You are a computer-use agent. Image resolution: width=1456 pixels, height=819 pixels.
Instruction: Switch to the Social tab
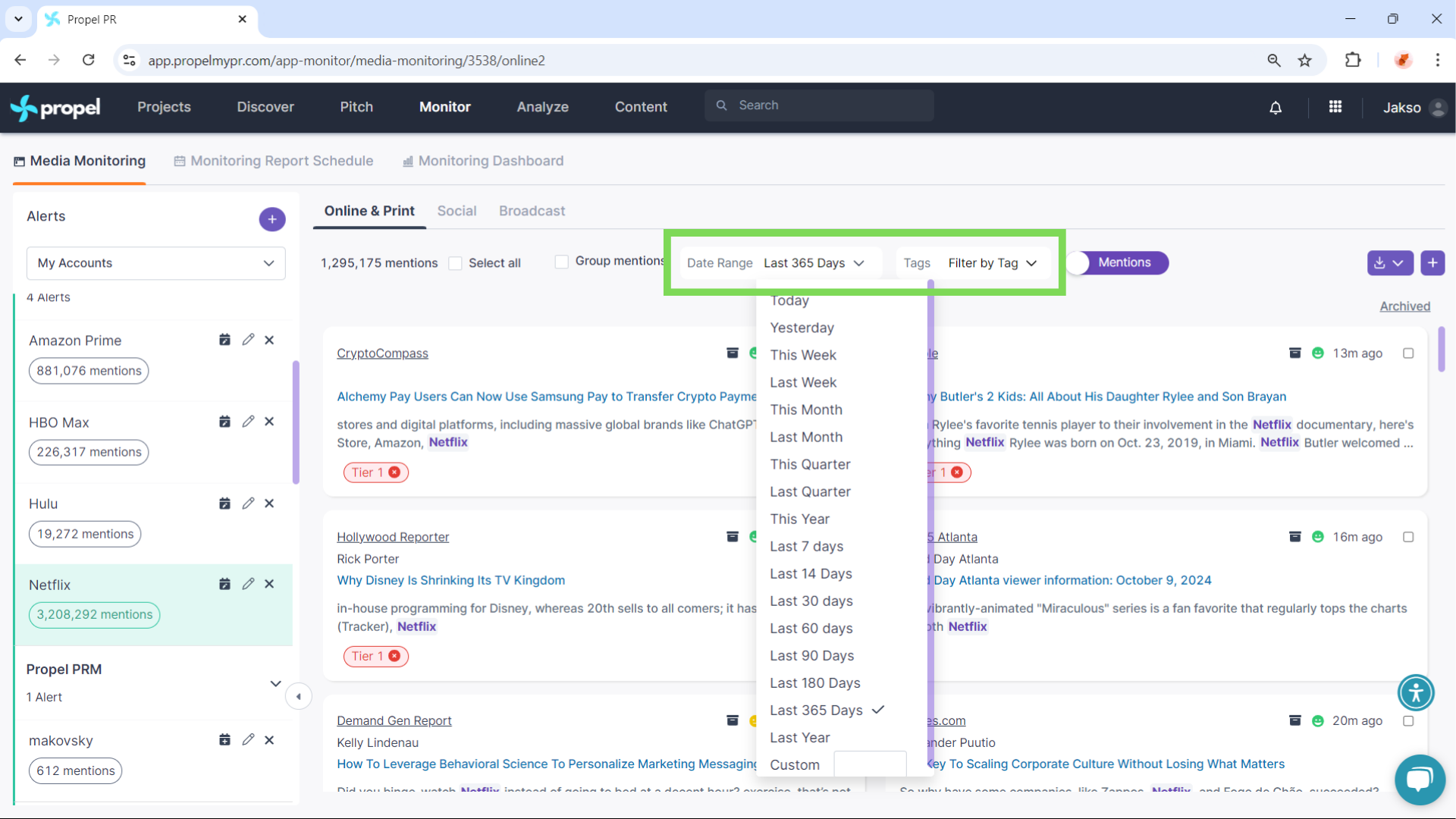[457, 211]
